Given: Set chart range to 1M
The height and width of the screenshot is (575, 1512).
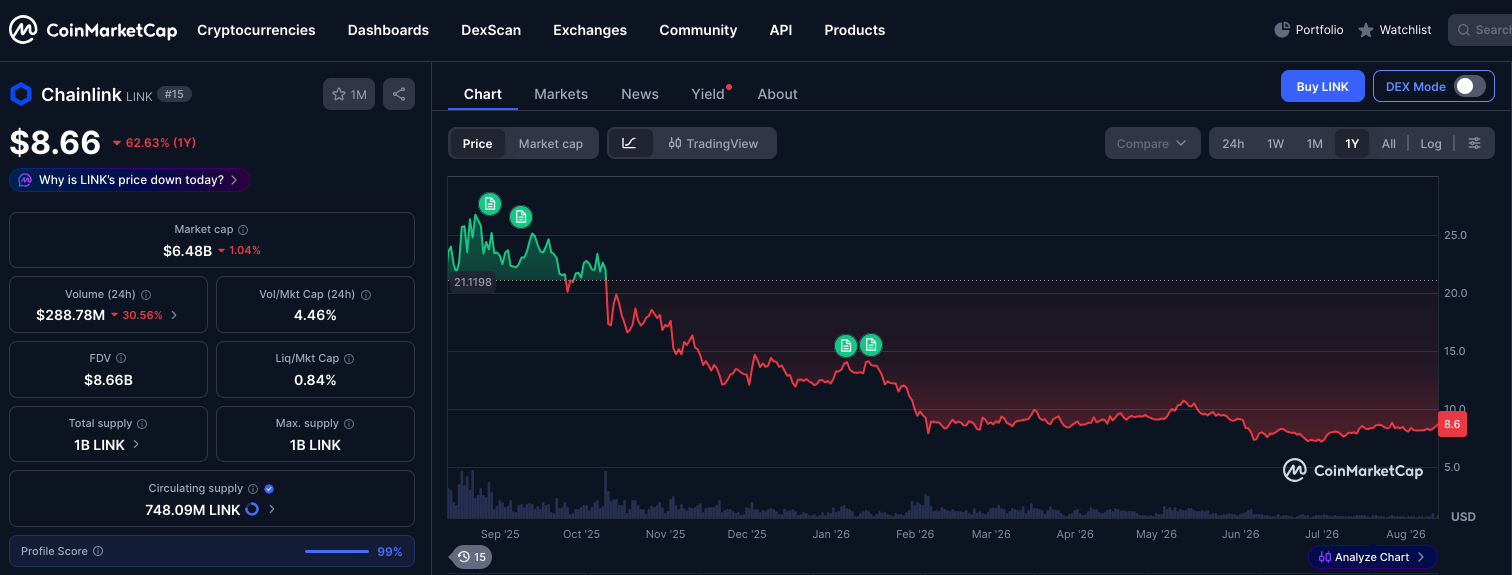Looking at the screenshot, I should point(1314,143).
